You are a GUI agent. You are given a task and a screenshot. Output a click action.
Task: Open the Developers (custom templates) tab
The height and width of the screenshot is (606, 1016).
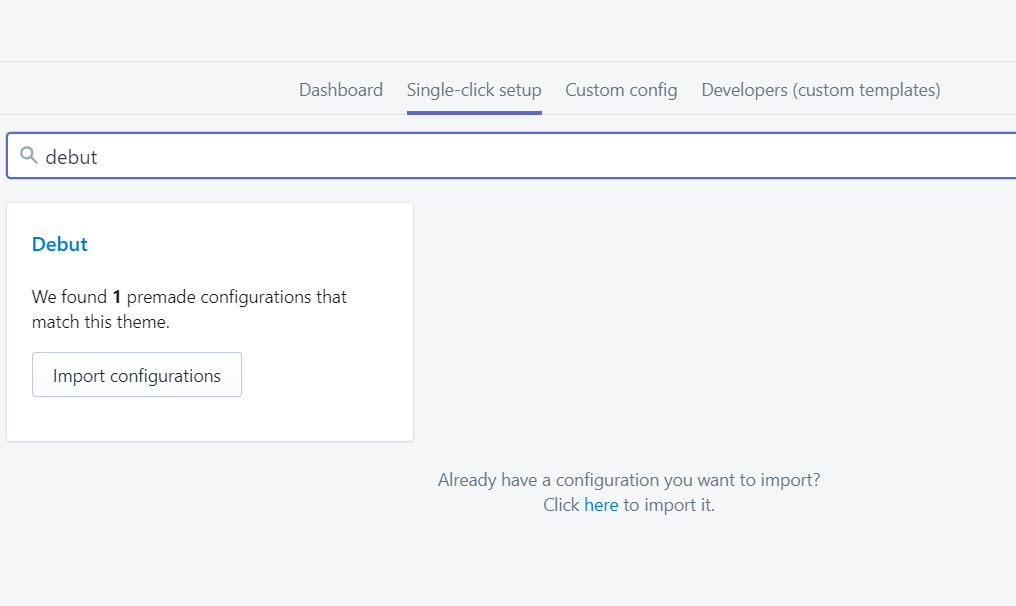[821, 90]
